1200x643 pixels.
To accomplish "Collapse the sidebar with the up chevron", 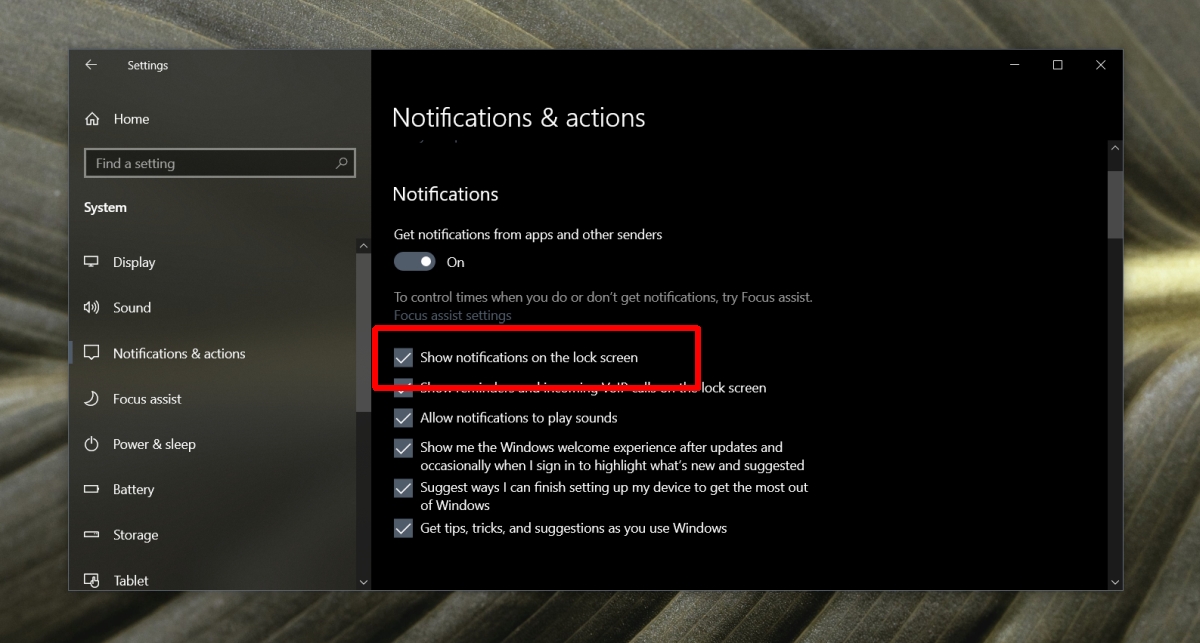I will tap(363, 244).
